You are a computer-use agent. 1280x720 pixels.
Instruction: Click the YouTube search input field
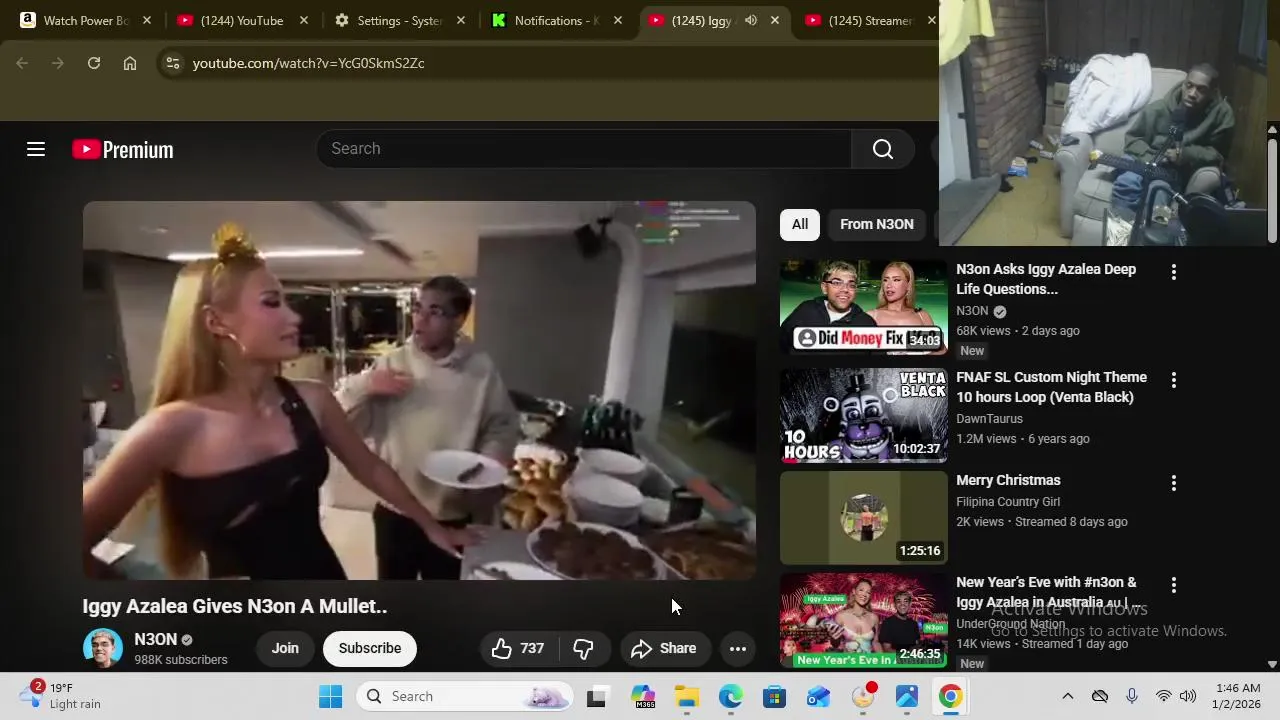[585, 149]
